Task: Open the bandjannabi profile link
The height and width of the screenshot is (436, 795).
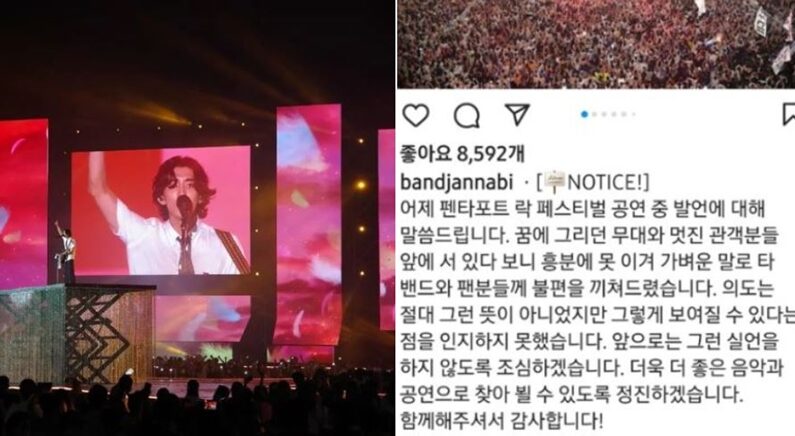Action: click(x=457, y=182)
